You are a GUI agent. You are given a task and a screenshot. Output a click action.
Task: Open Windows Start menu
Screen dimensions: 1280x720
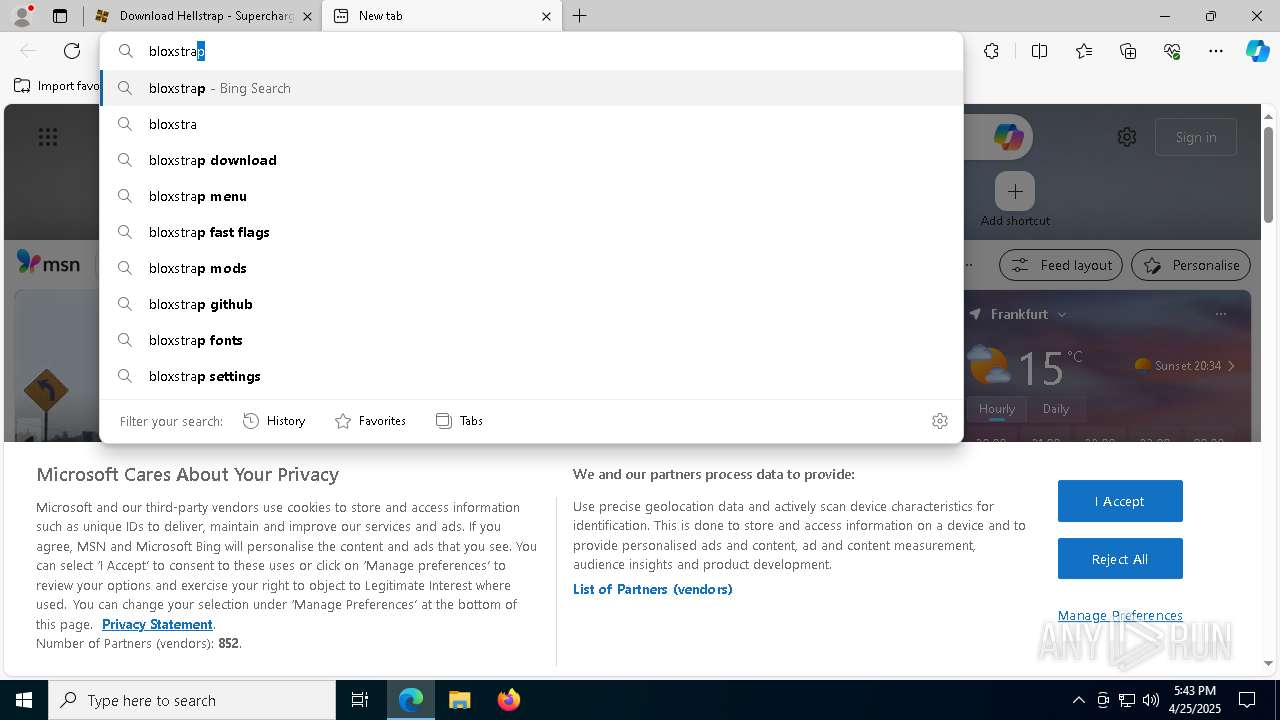(24, 700)
